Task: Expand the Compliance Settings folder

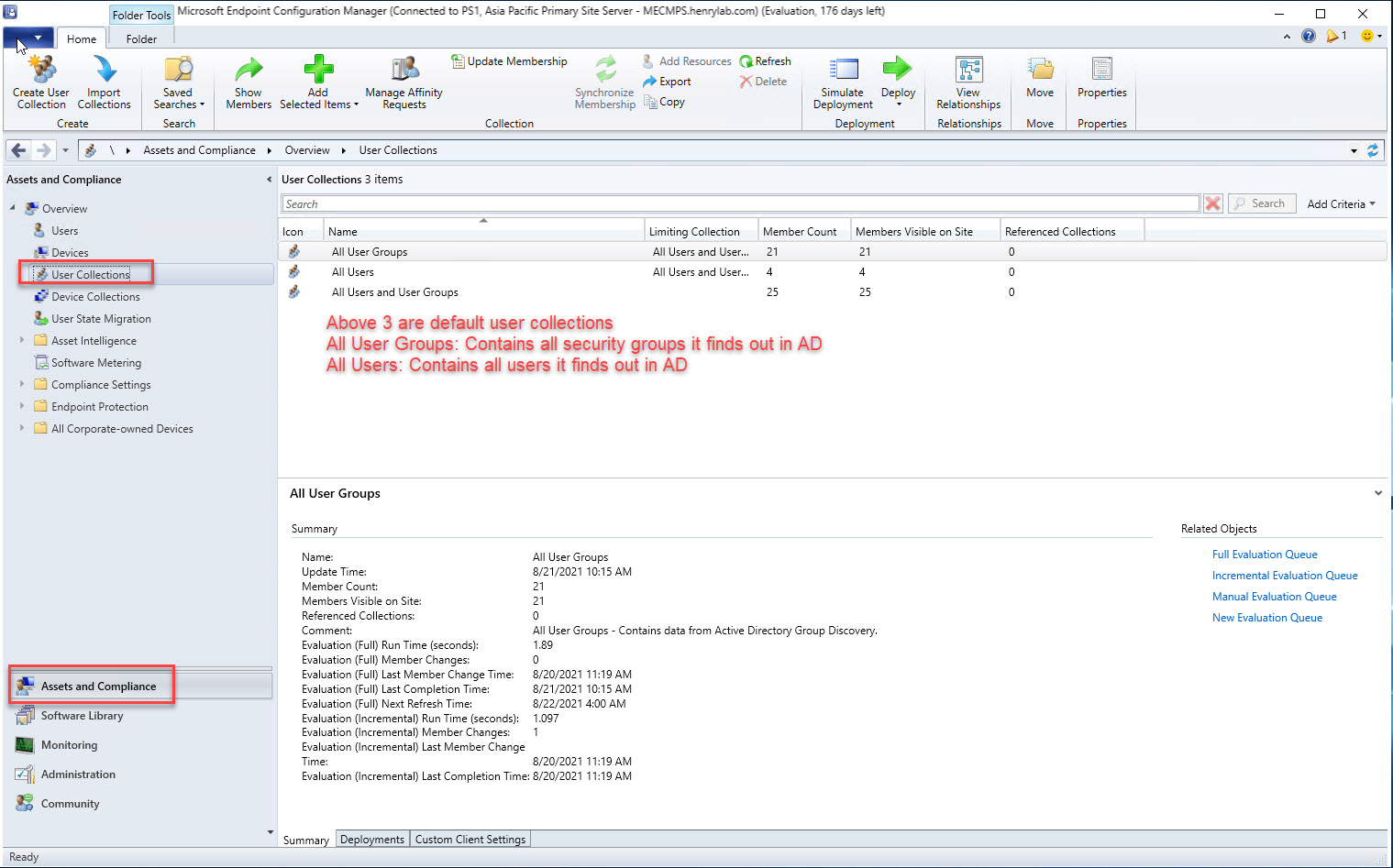Action: coord(22,384)
